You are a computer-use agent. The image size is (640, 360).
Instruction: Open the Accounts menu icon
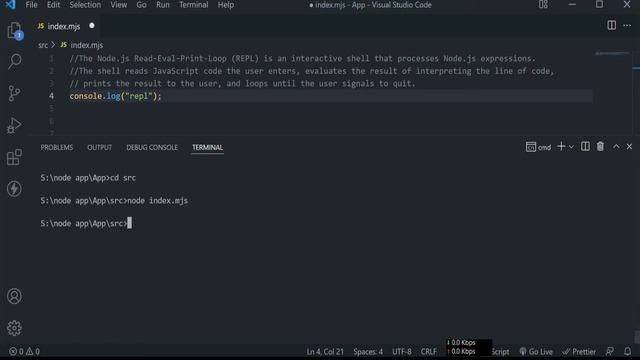(14, 296)
